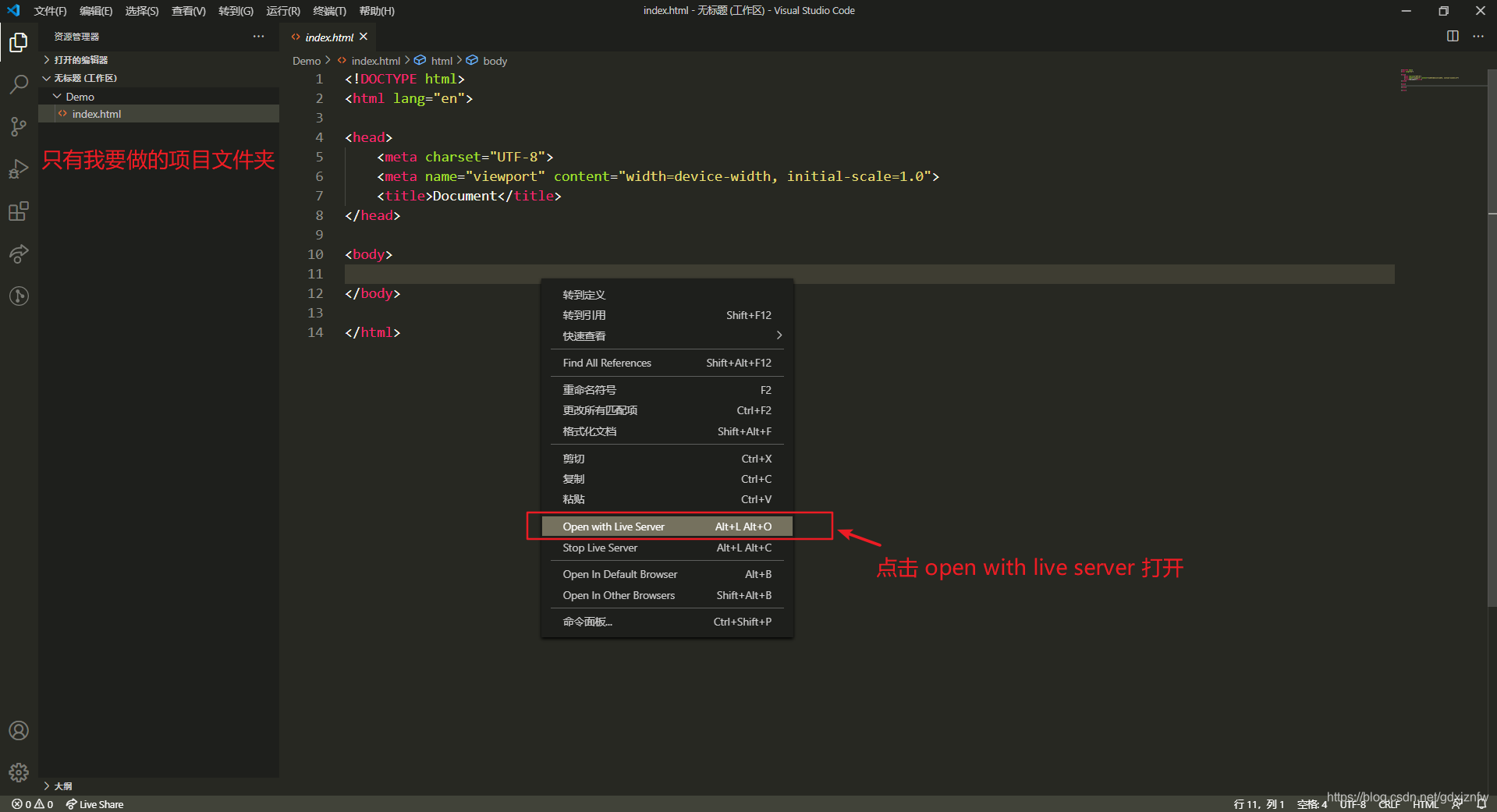Choose 复制 in context menu
This screenshot has height=812, width=1497.
pos(667,479)
